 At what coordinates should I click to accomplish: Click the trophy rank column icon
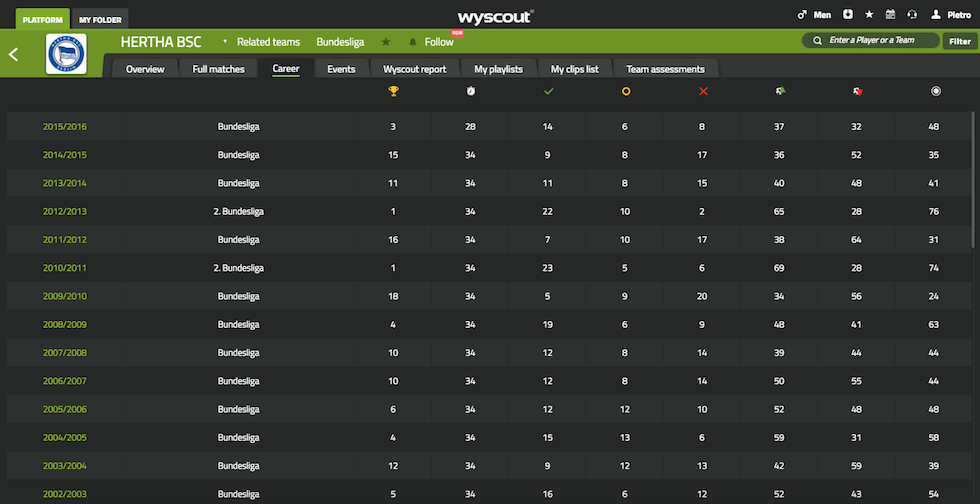[394, 92]
